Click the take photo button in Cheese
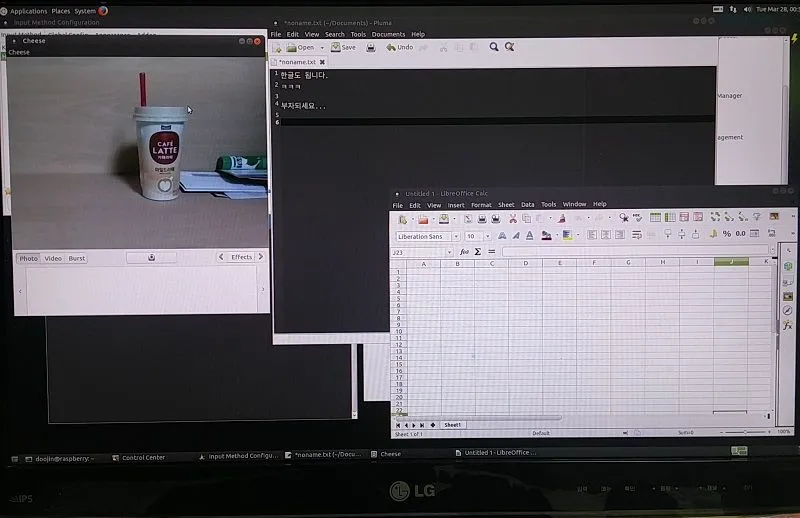 pos(152,257)
